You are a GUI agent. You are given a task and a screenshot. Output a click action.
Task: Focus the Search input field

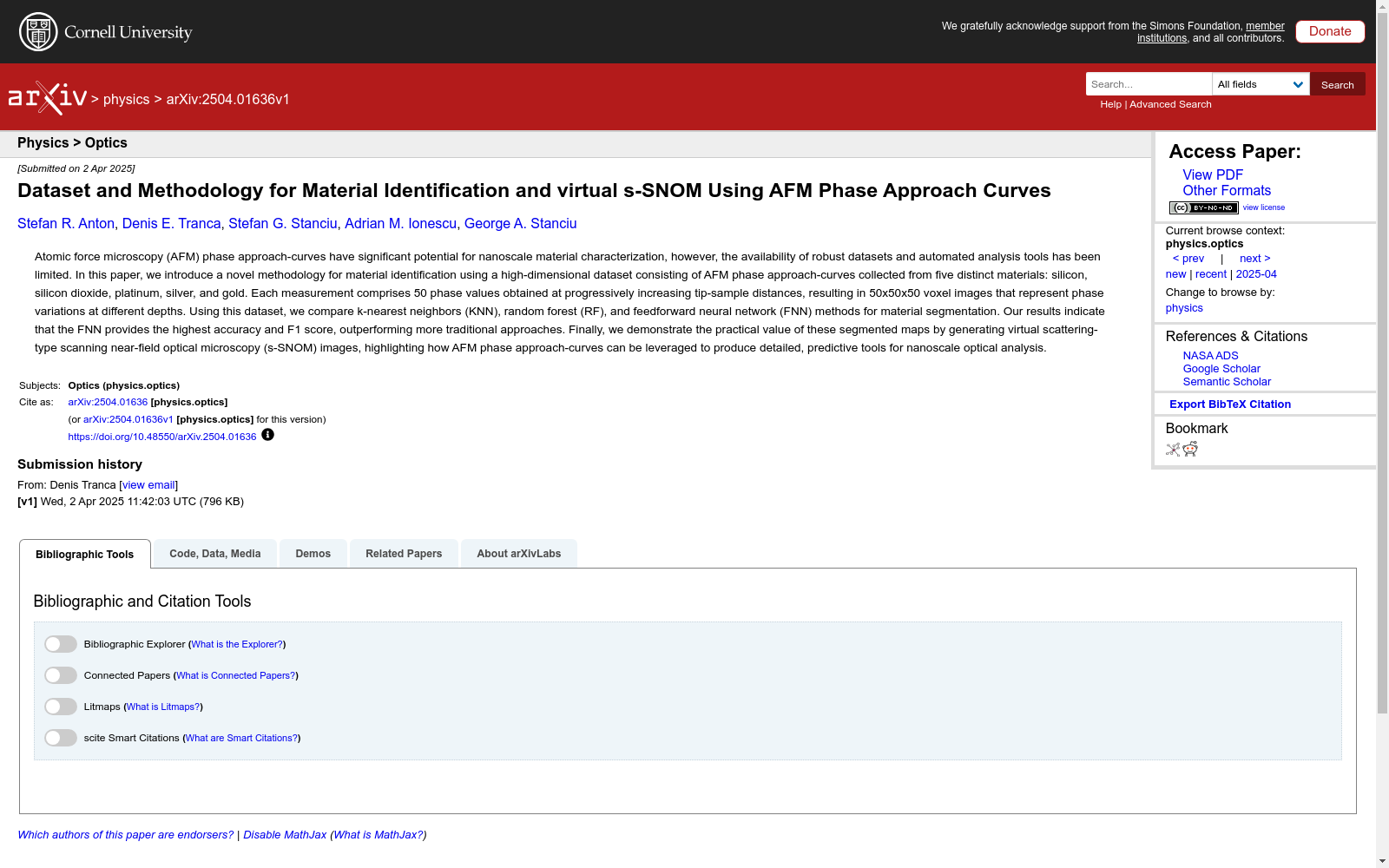coord(1149,84)
